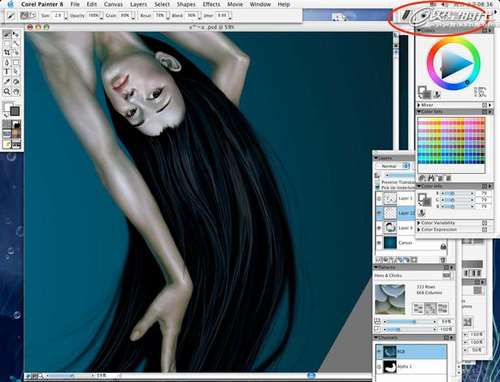Click first icon below color set

click(x=423, y=178)
